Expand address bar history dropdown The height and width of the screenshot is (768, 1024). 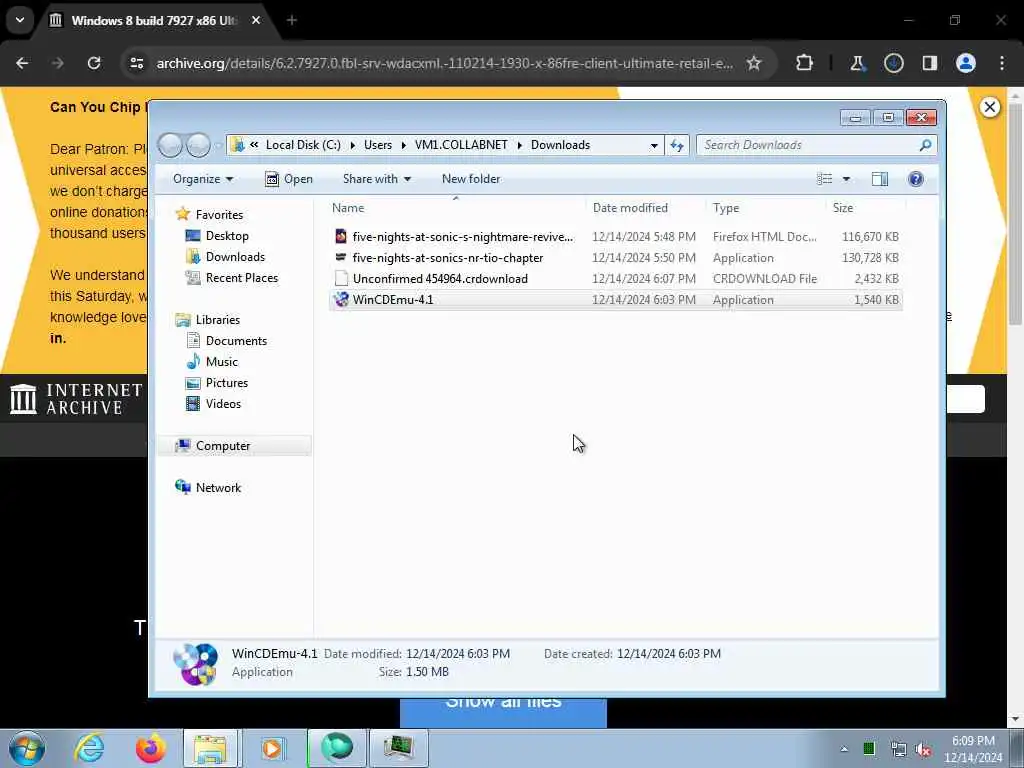tap(654, 145)
